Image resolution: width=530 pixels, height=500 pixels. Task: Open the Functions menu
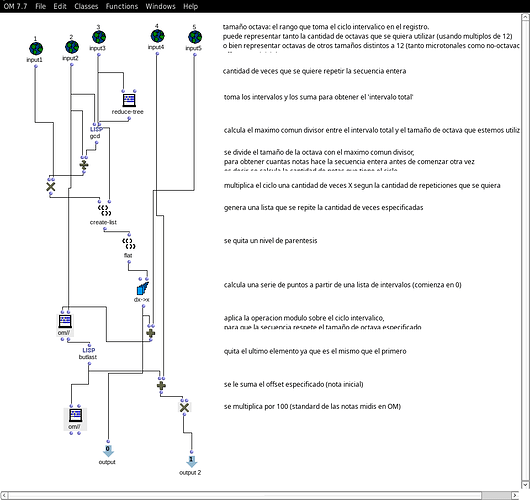(122, 6)
